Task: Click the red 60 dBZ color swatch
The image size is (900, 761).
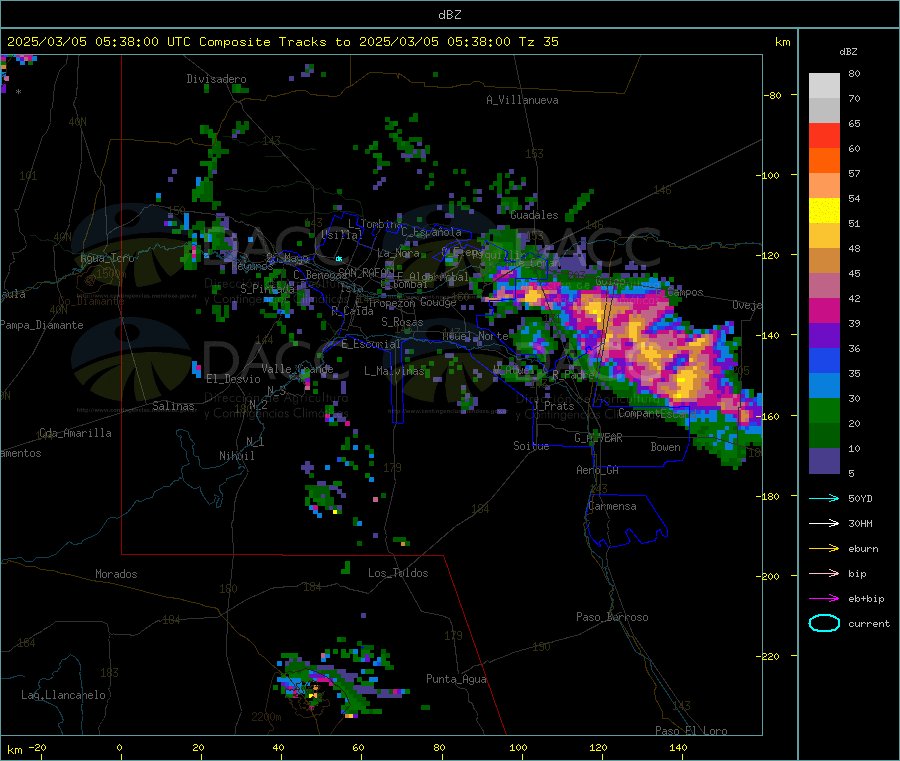Action: click(x=824, y=135)
